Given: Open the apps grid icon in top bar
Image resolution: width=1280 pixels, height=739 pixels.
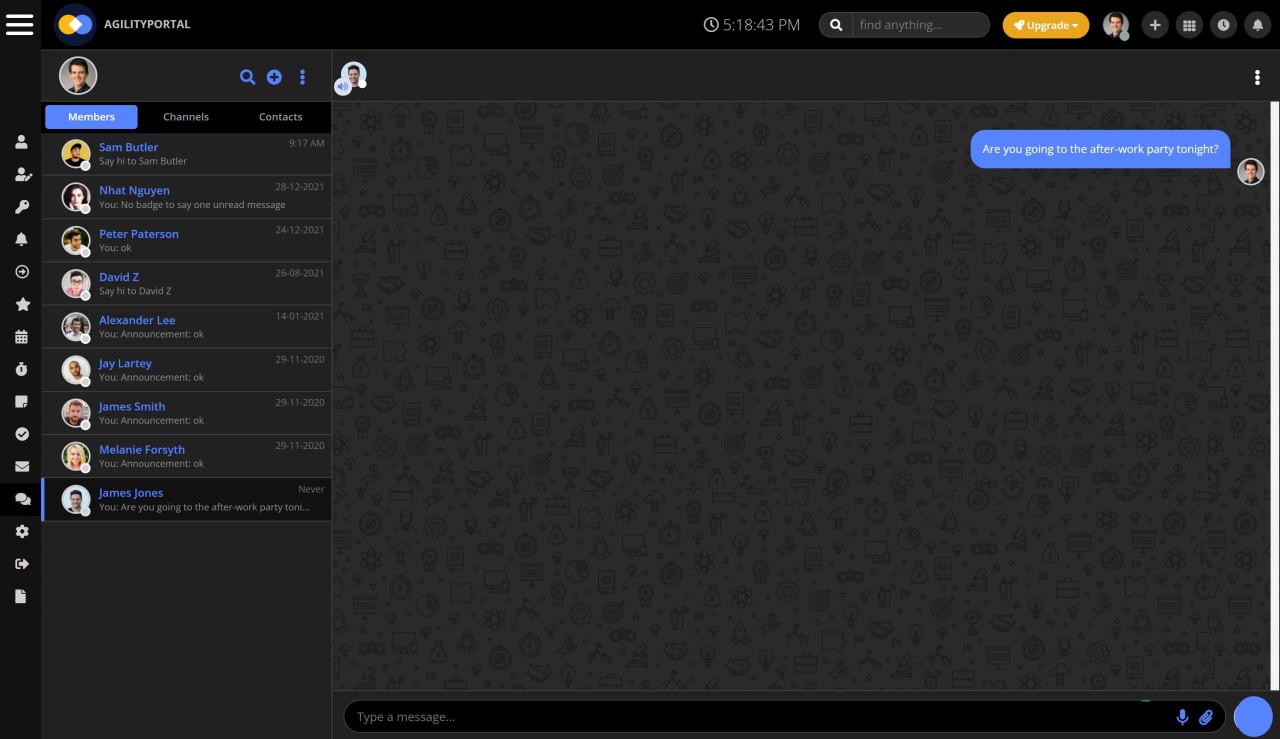Looking at the screenshot, I should coord(1189,25).
